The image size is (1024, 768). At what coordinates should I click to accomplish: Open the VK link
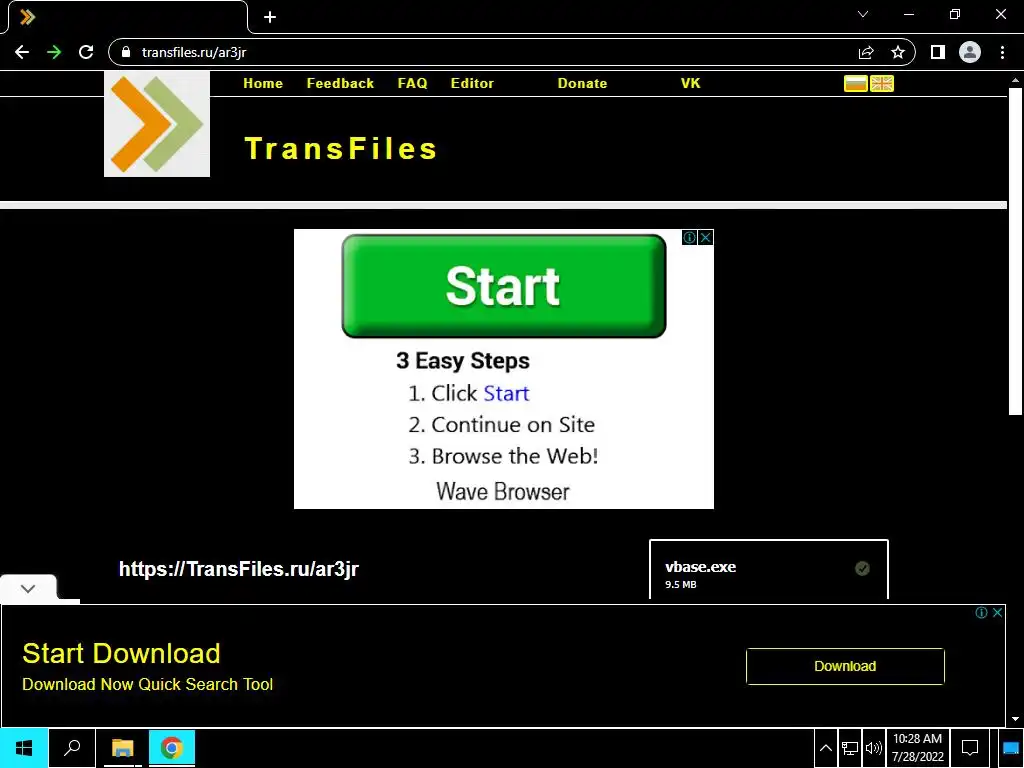coord(690,84)
